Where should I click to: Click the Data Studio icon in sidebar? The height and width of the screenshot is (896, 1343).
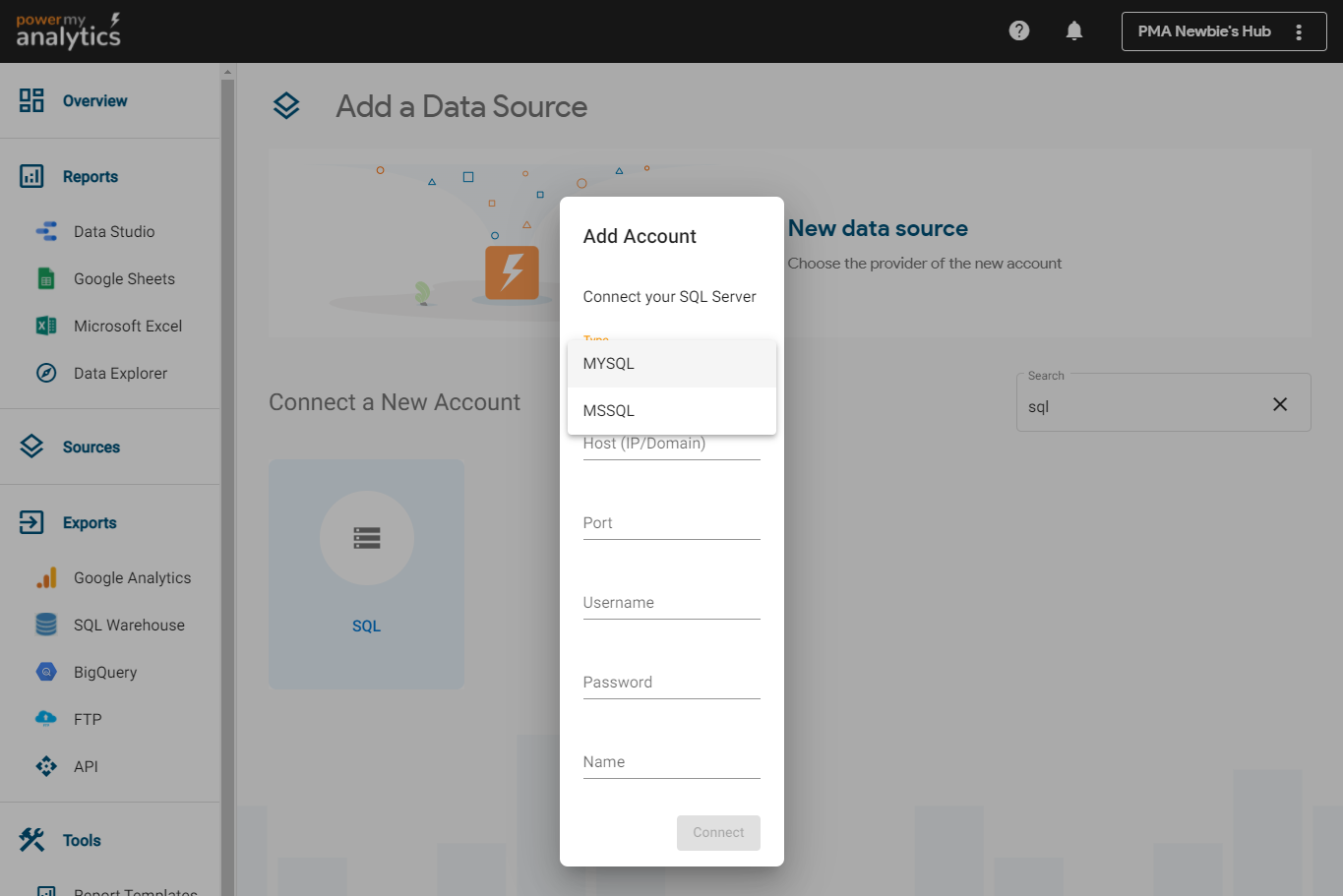(46, 232)
